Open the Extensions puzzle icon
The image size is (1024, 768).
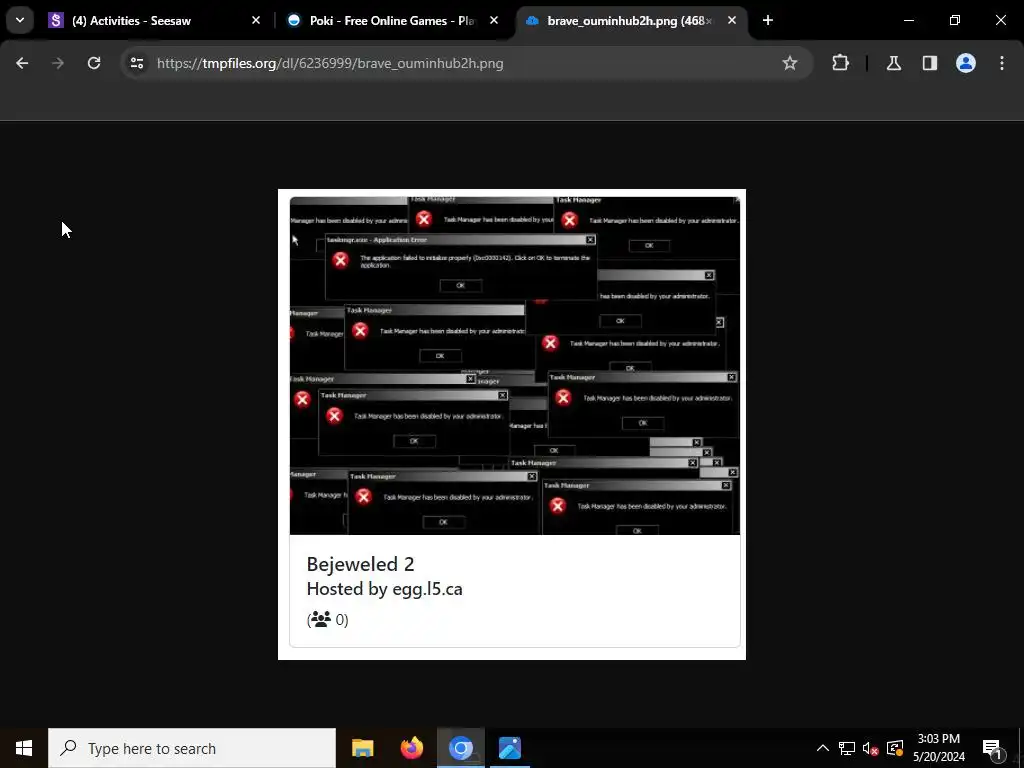[x=840, y=63]
